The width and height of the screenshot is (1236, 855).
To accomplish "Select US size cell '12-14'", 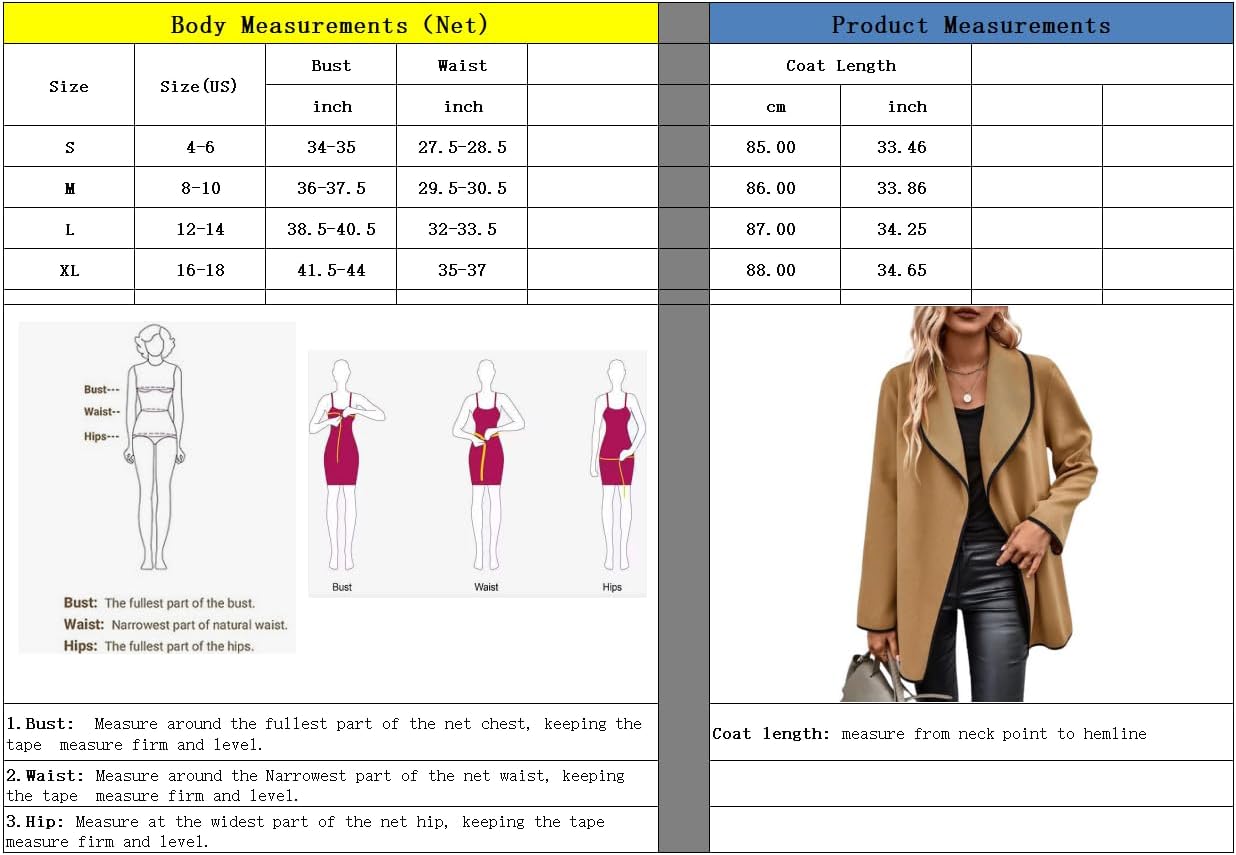I will (x=200, y=229).
